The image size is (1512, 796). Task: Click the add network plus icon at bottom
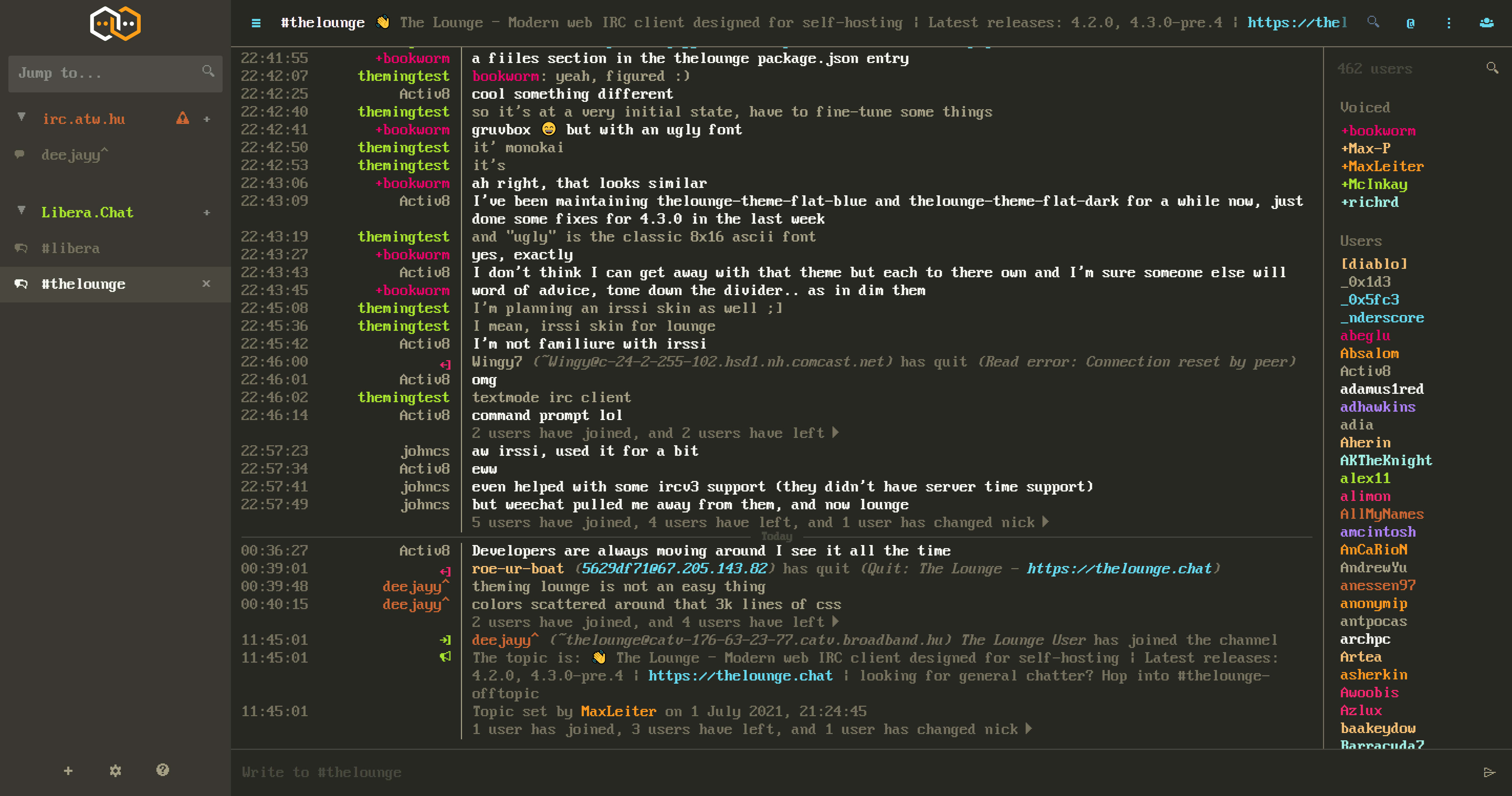tap(68, 771)
